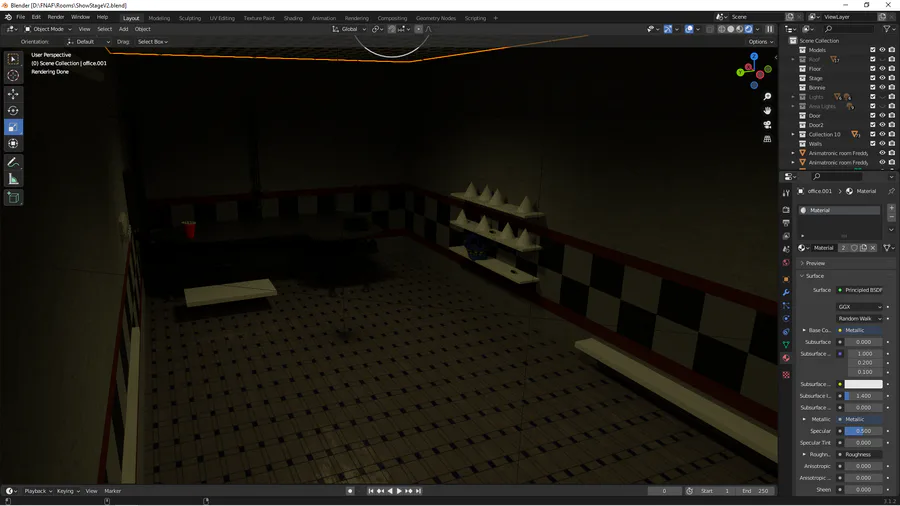Select the Scale tool
This screenshot has width=900, height=506.
[13, 127]
